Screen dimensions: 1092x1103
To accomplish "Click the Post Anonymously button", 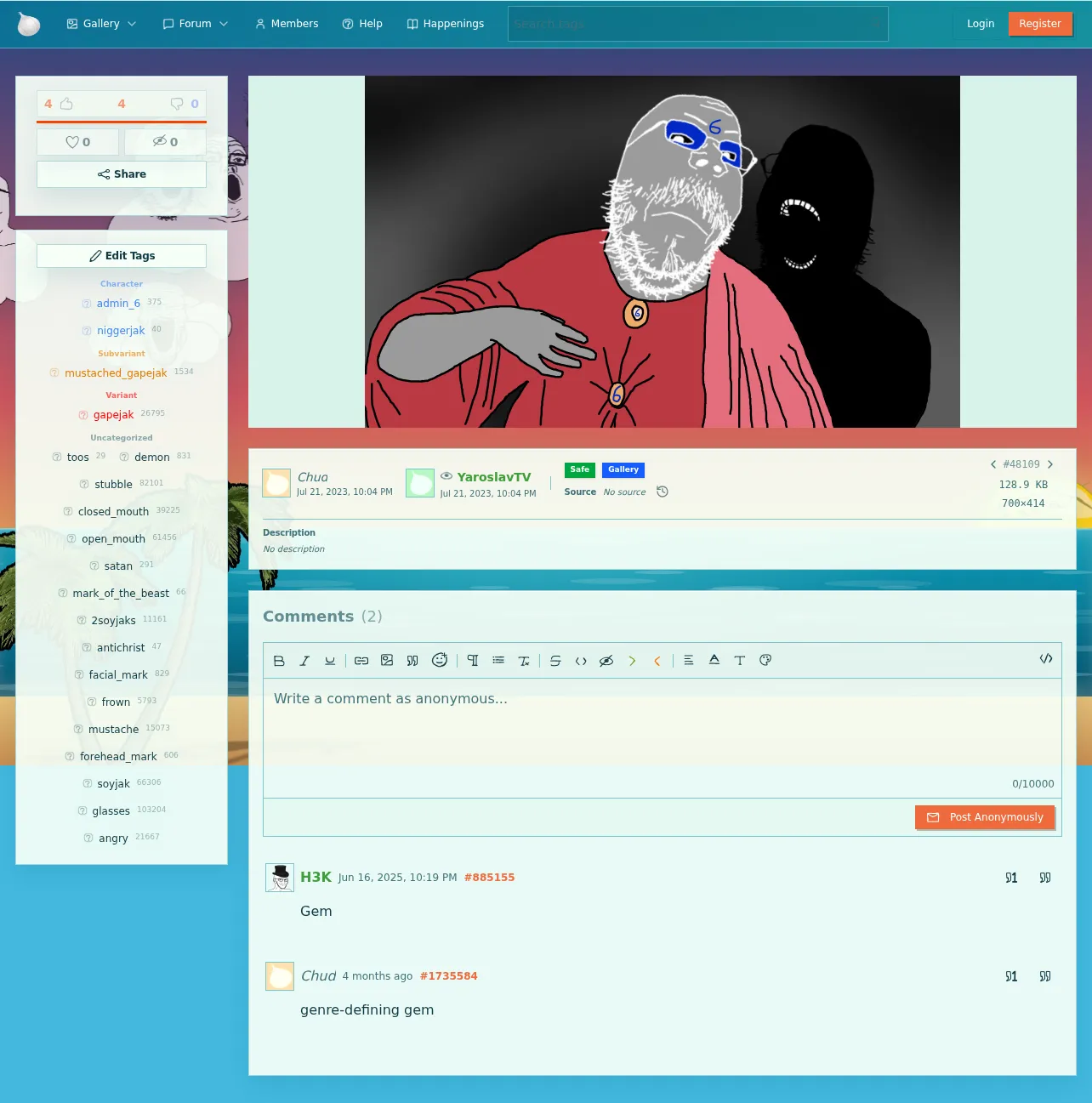I will tap(985, 817).
